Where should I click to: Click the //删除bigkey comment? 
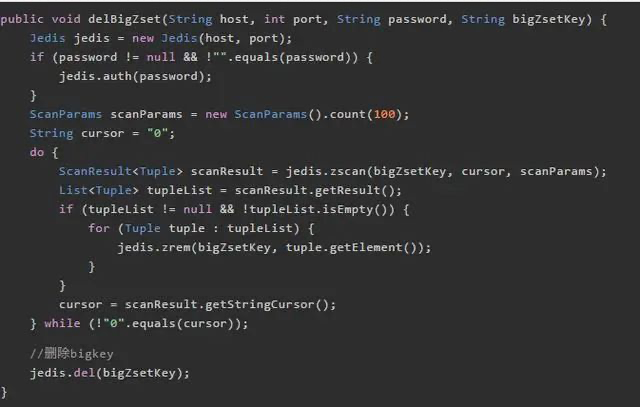(71, 354)
